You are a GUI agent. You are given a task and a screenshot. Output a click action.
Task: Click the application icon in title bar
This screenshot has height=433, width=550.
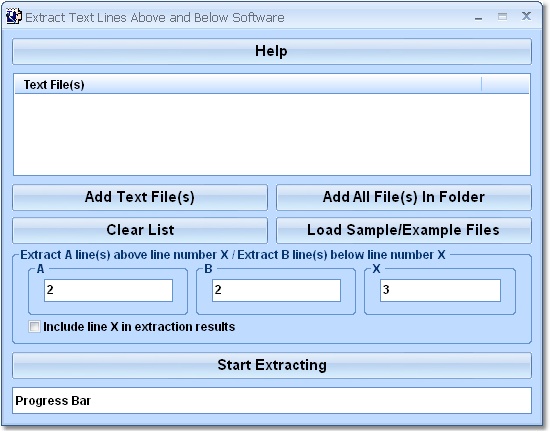pyautogui.click(x=14, y=16)
